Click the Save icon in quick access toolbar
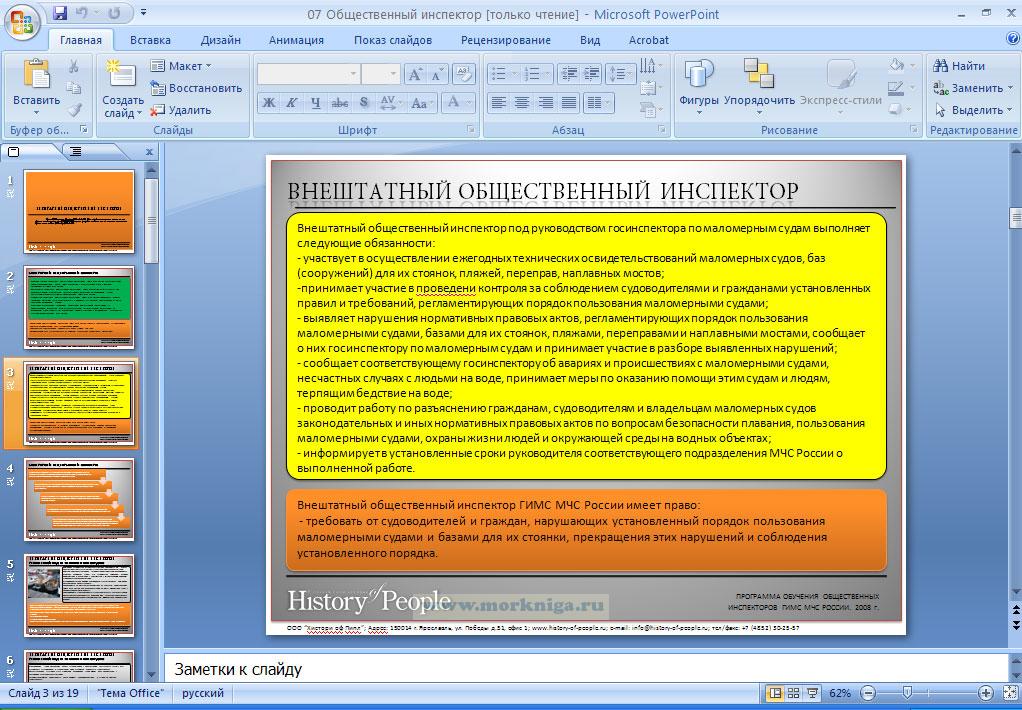 coord(60,14)
